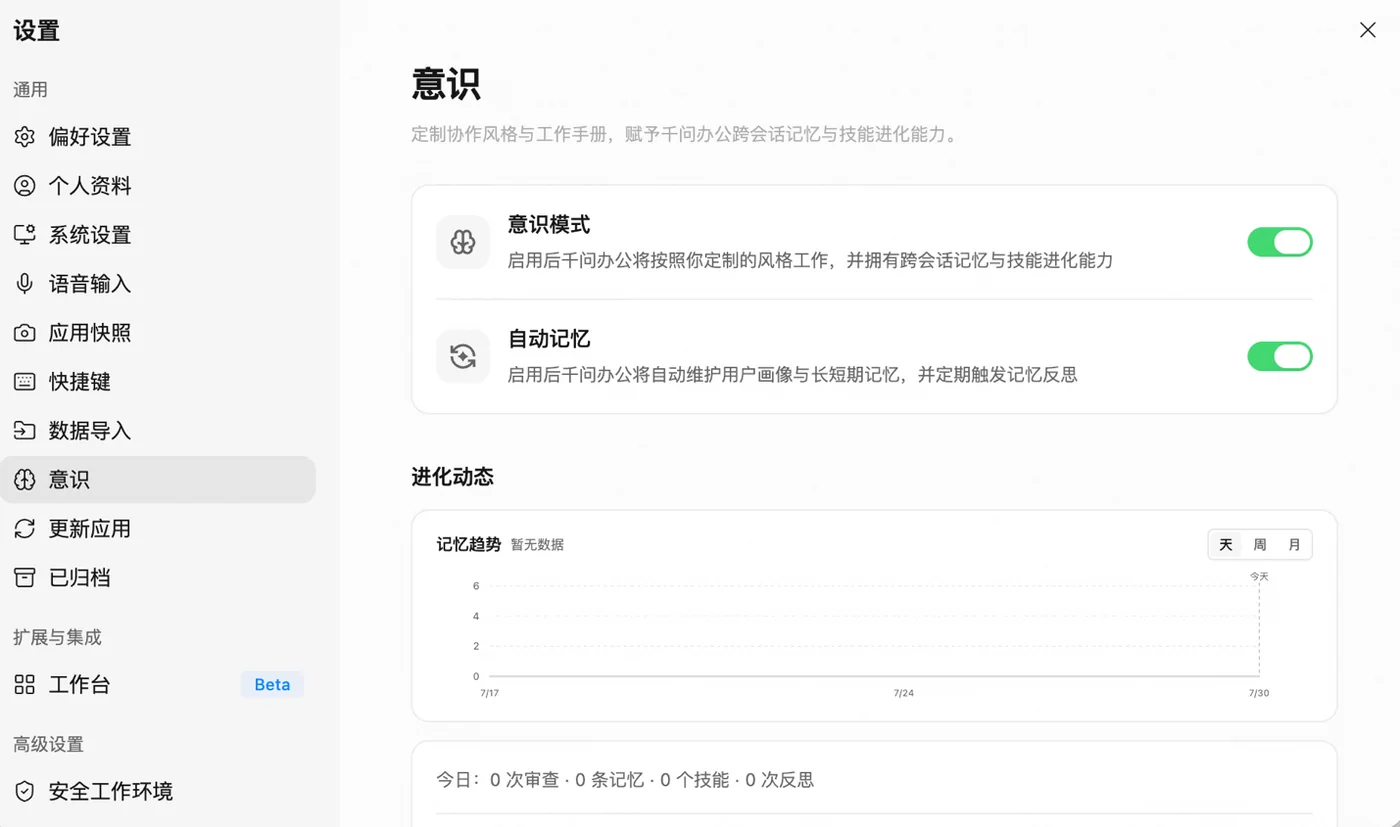Click the brain icon in 意识模式 row
This screenshot has width=1400, height=827.
coord(463,242)
